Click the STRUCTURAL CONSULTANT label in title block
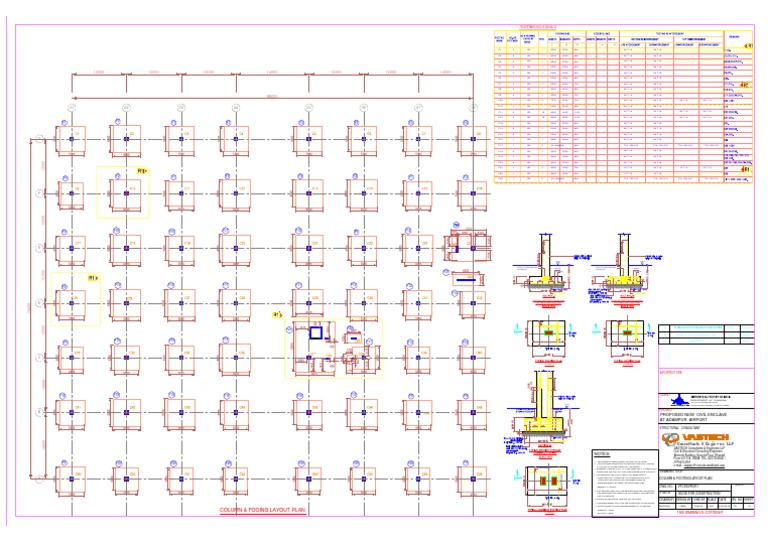 (x=679, y=427)
